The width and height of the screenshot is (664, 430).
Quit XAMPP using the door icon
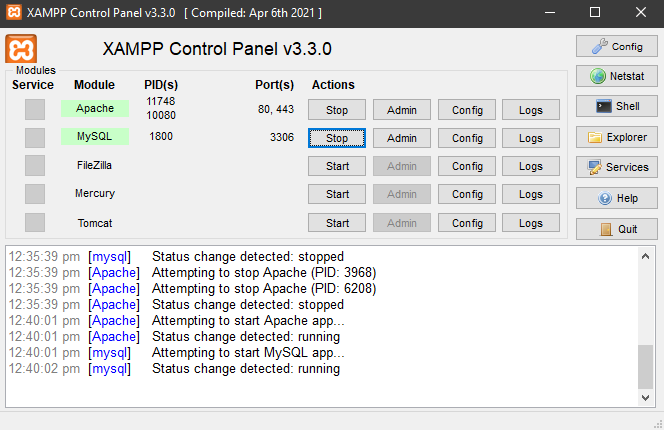coord(617,229)
